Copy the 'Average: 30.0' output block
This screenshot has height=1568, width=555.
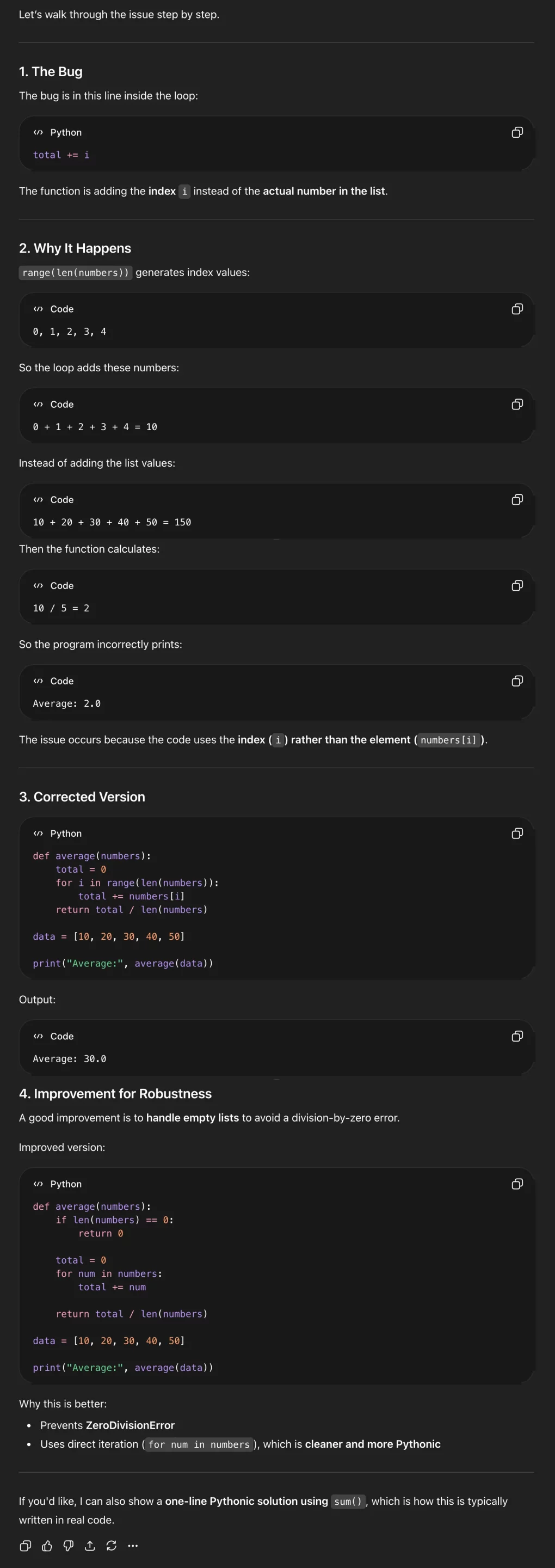(517, 1036)
